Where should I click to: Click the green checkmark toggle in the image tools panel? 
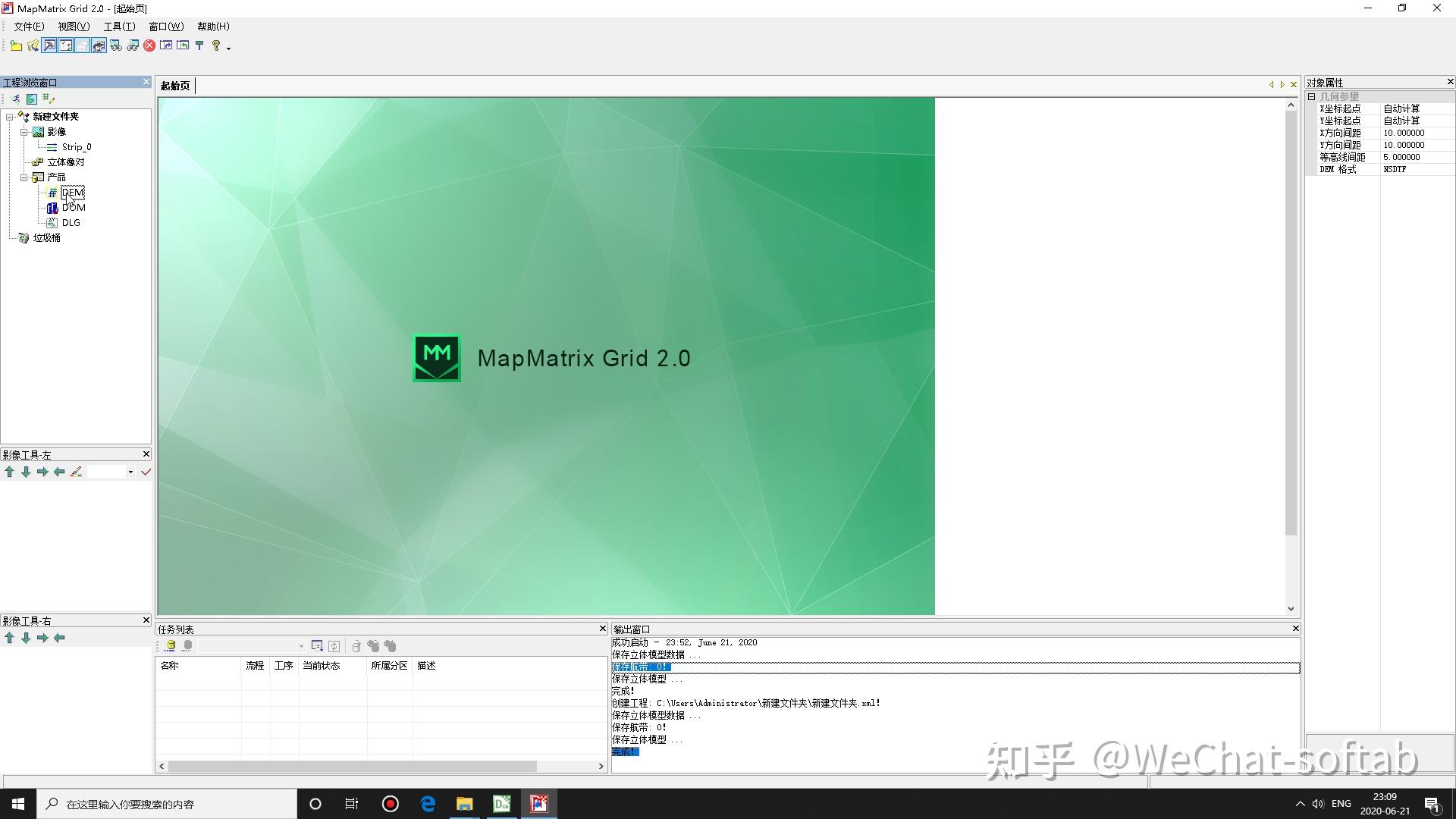pyautogui.click(x=146, y=471)
